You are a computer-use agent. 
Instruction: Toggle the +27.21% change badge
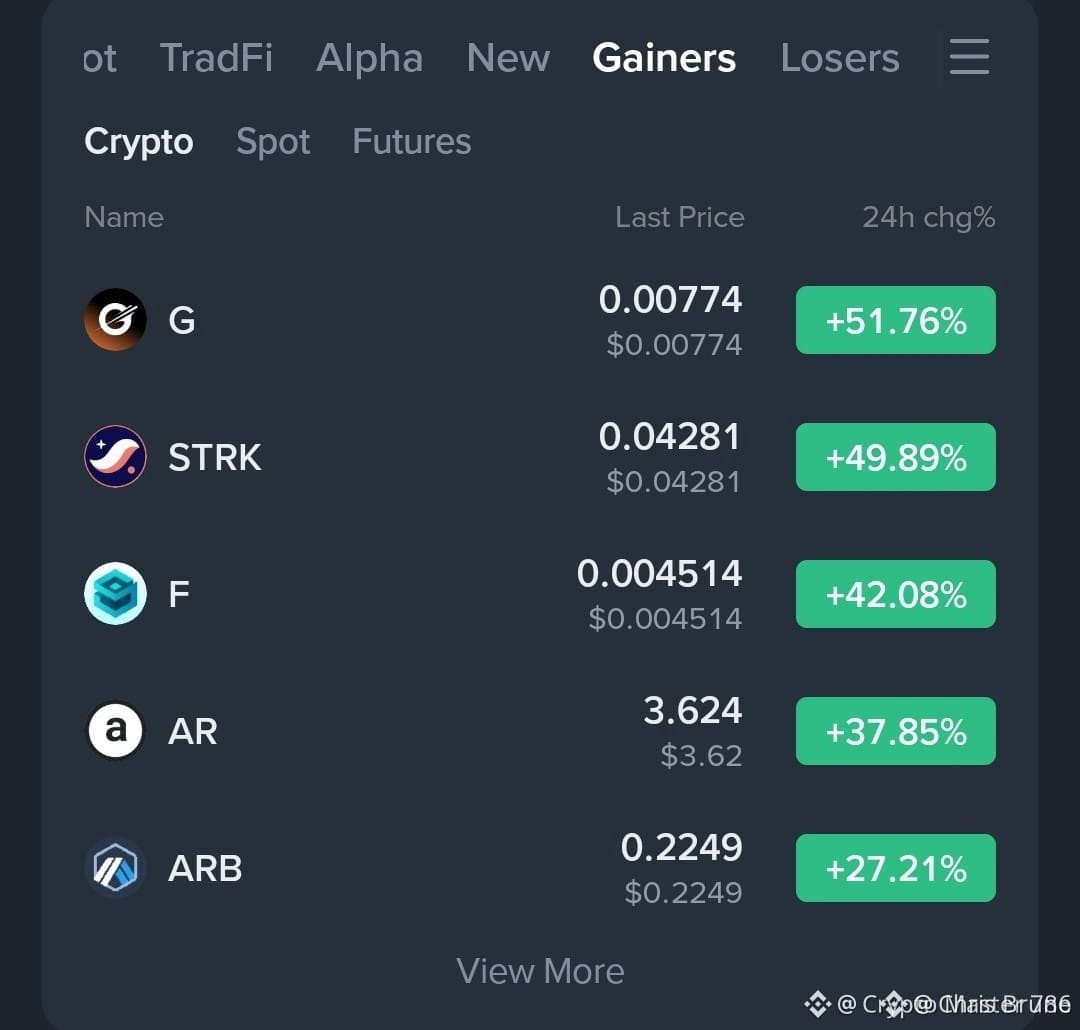(x=895, y=868)
